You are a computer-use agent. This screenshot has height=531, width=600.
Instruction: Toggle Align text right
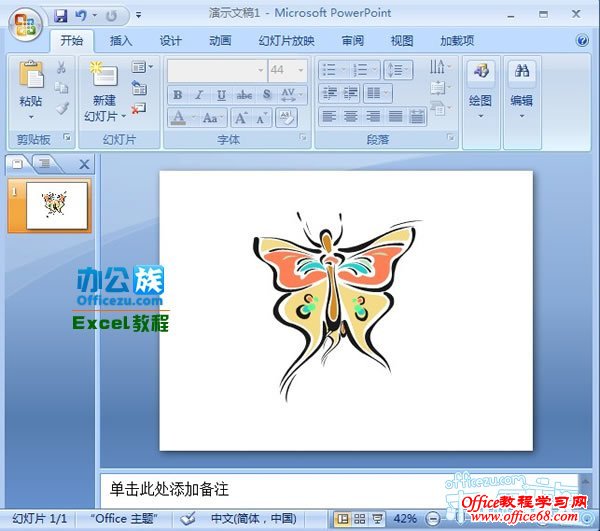373,116
